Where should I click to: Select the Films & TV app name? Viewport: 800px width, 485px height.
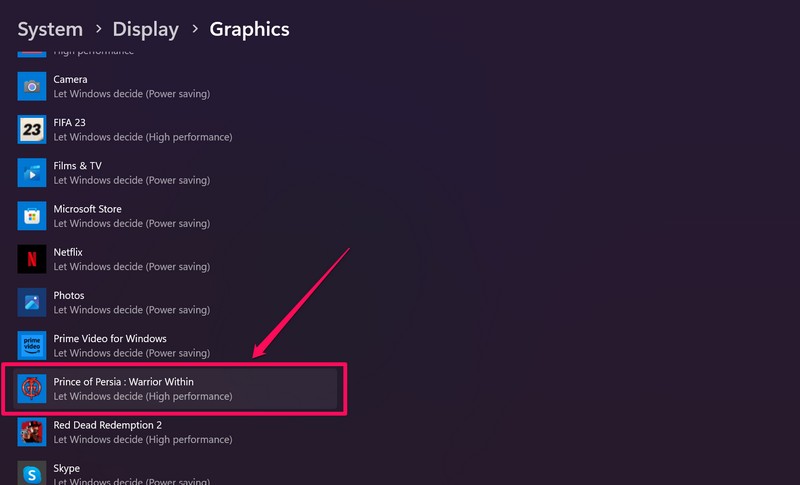pyautogui.click(x=78, y=166)
